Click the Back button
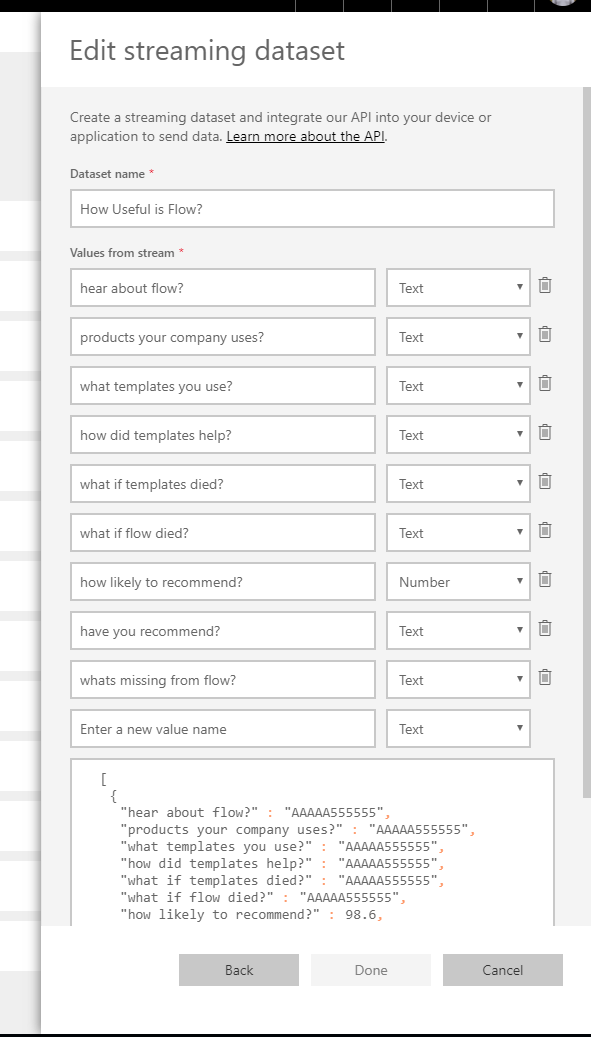The height and width of the screenshot is (1037, 591). coord(239,970)
